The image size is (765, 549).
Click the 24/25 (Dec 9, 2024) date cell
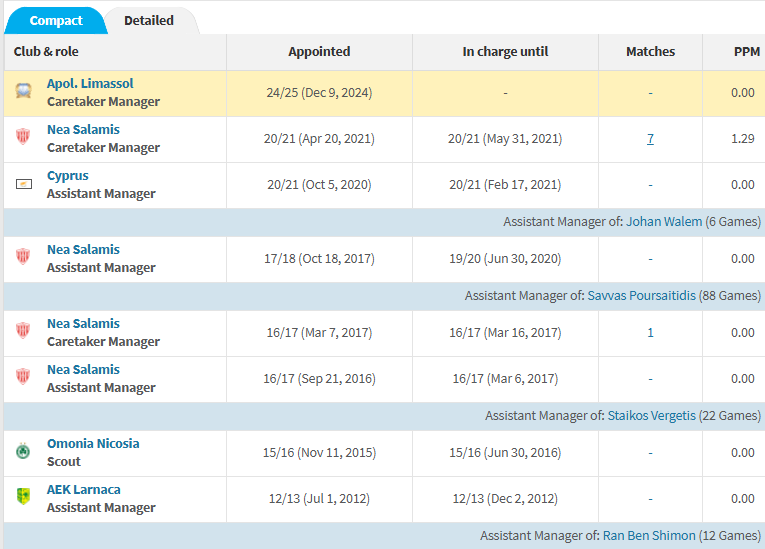319,93
